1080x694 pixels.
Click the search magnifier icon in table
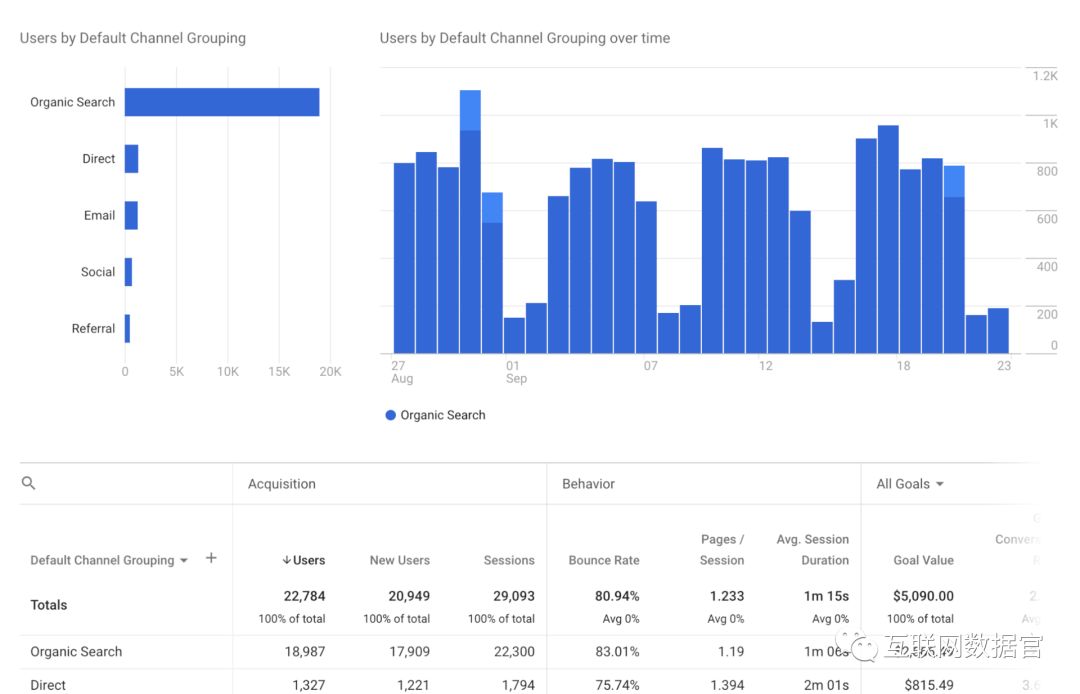[28, 484]
